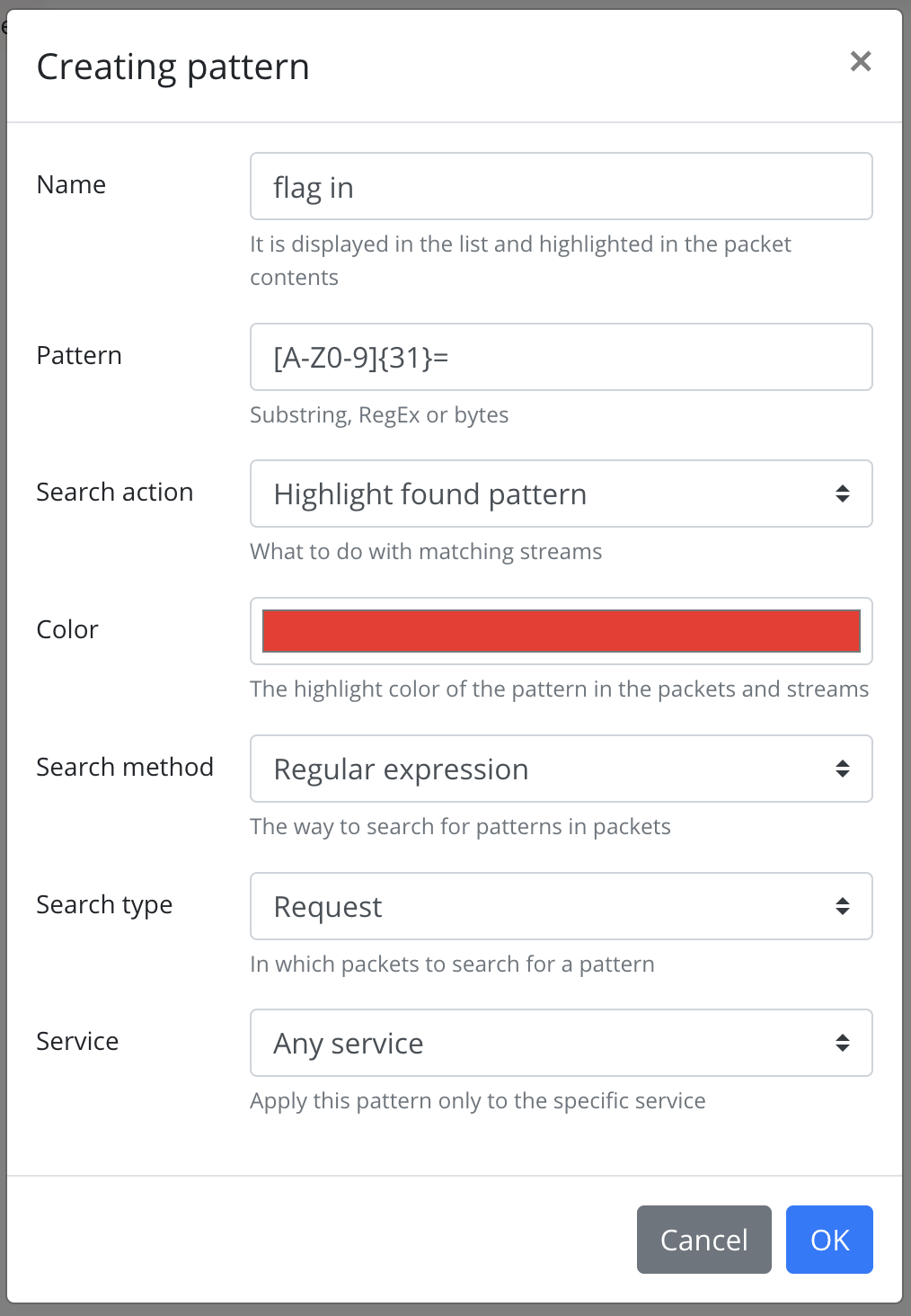Click the Name field label
This screenshot has height=1316, width=911.
point(71,184)
